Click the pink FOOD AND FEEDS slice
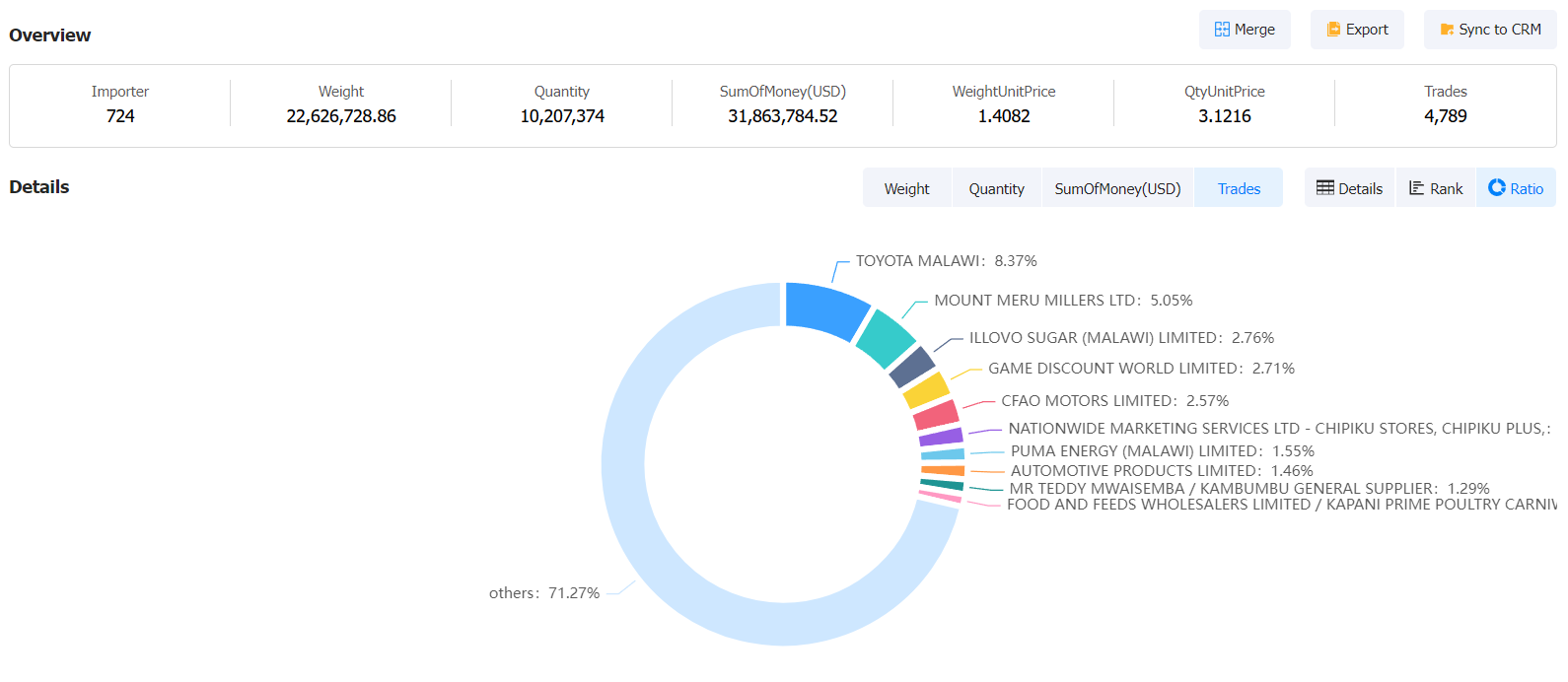 940,497
